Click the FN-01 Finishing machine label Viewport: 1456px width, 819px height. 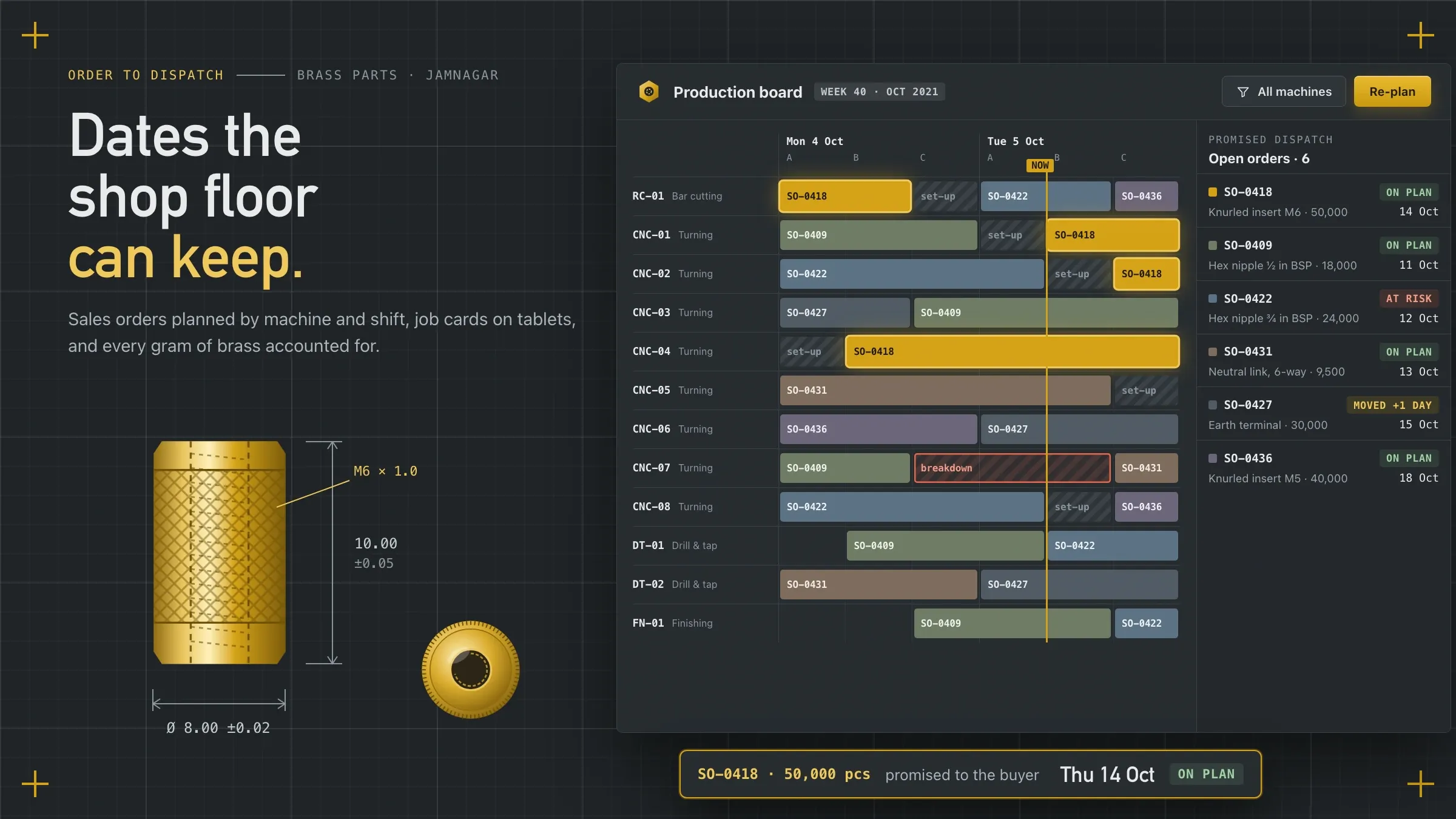pyautogui.click(x=672, y=623)
